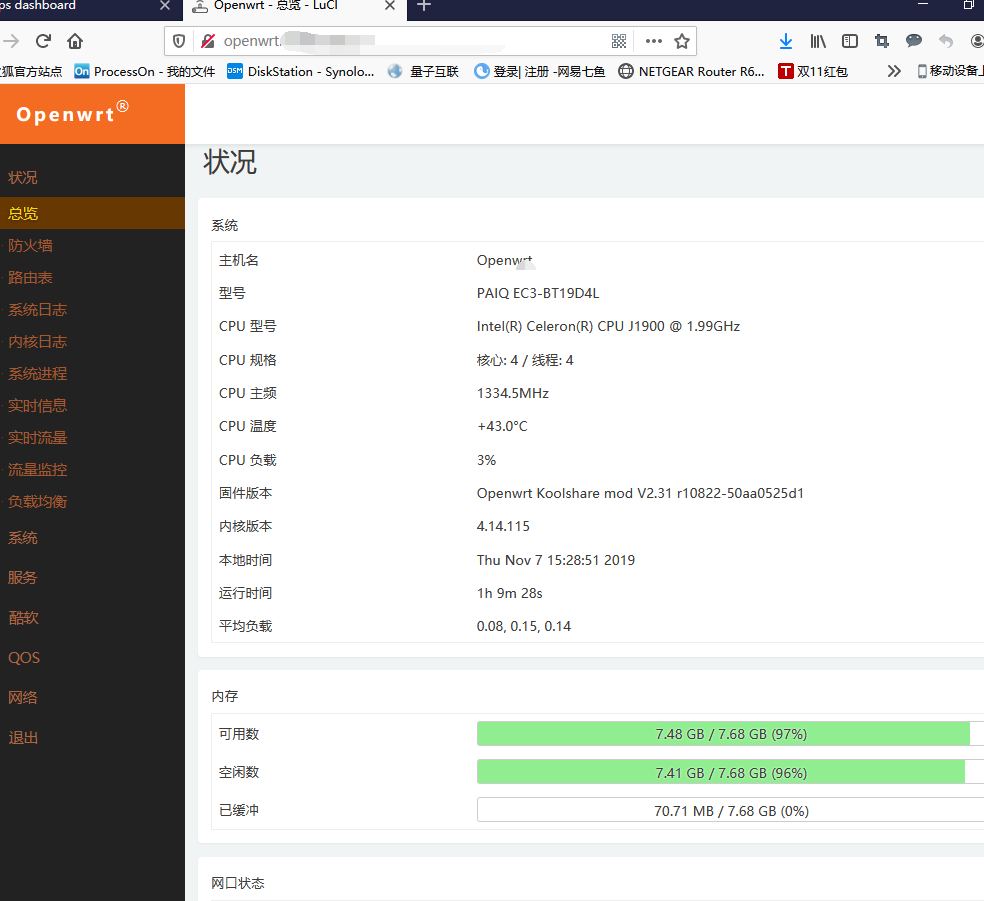Open a new browser tab with plus
984x901 pixels.
coord(424,6)
